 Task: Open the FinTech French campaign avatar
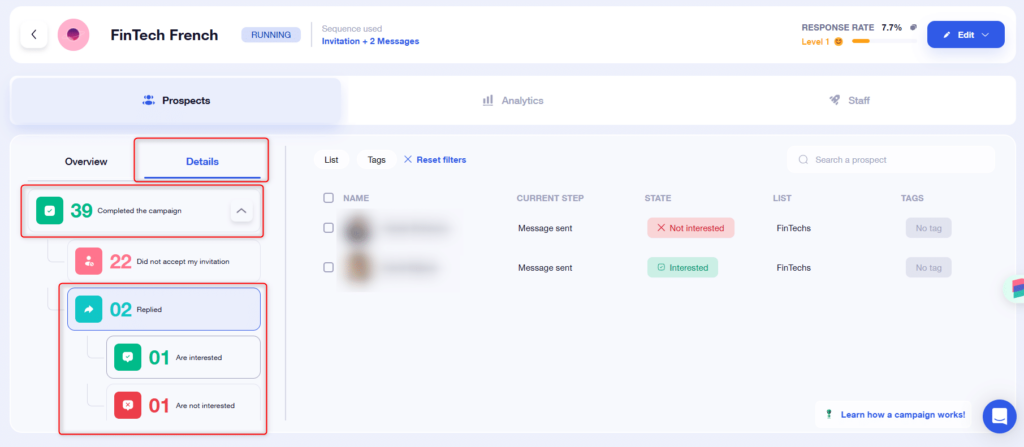pos(74,35)
